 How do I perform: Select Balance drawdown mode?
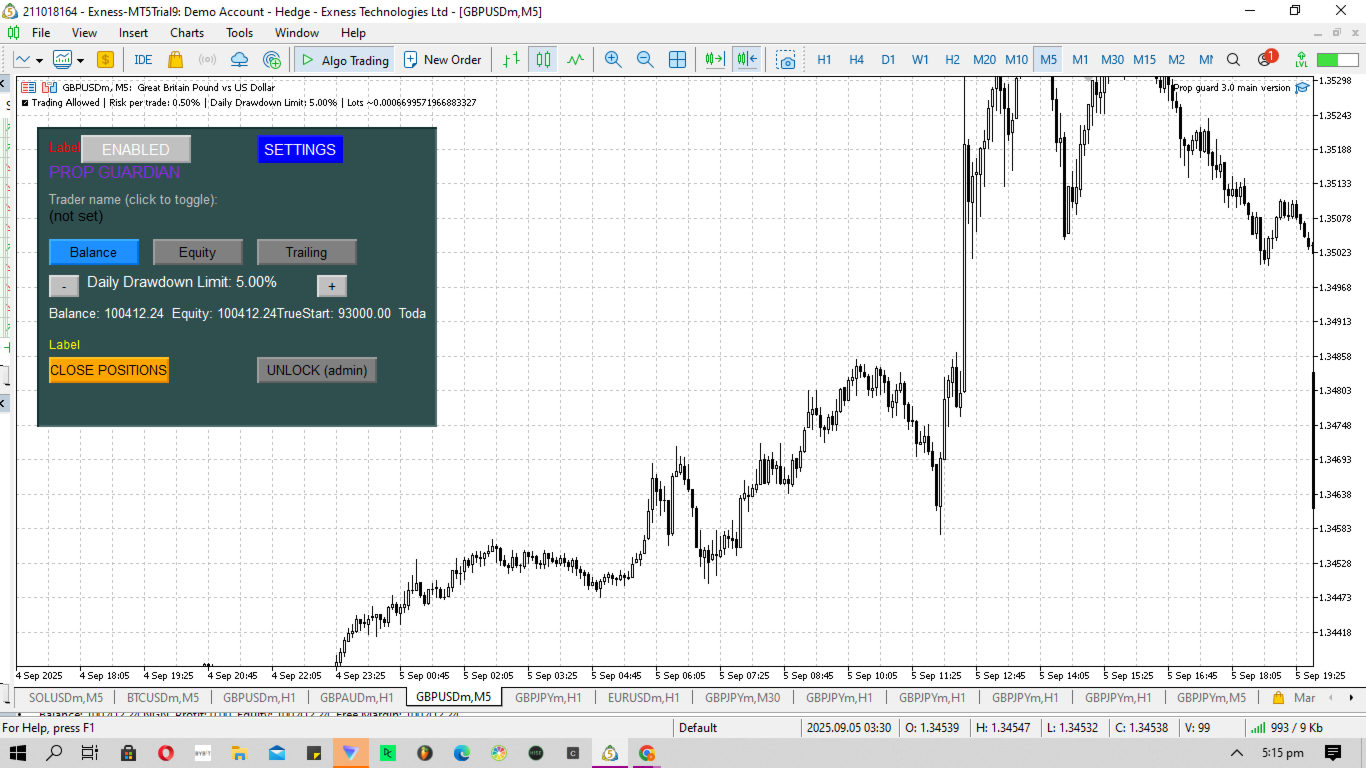click(93, 252)
